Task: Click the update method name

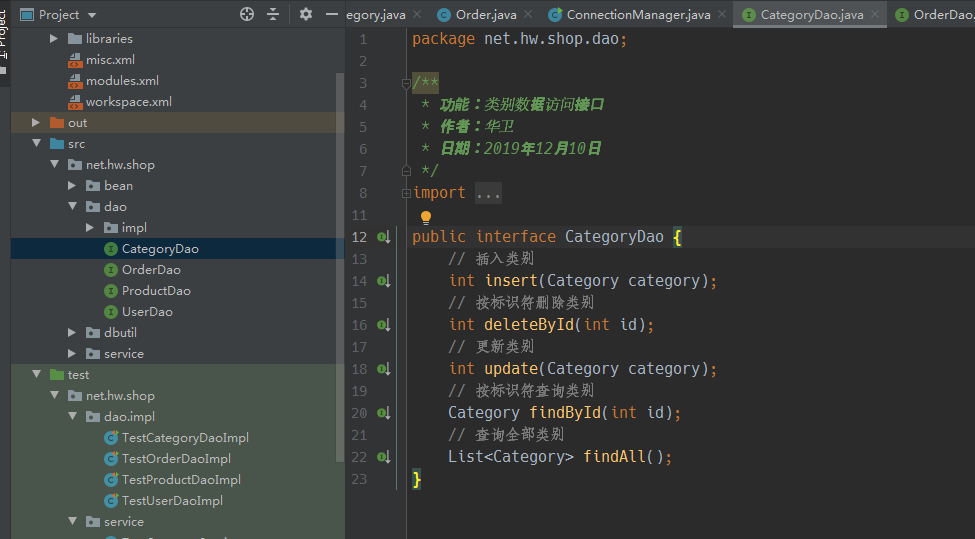Action: point(511,369)
